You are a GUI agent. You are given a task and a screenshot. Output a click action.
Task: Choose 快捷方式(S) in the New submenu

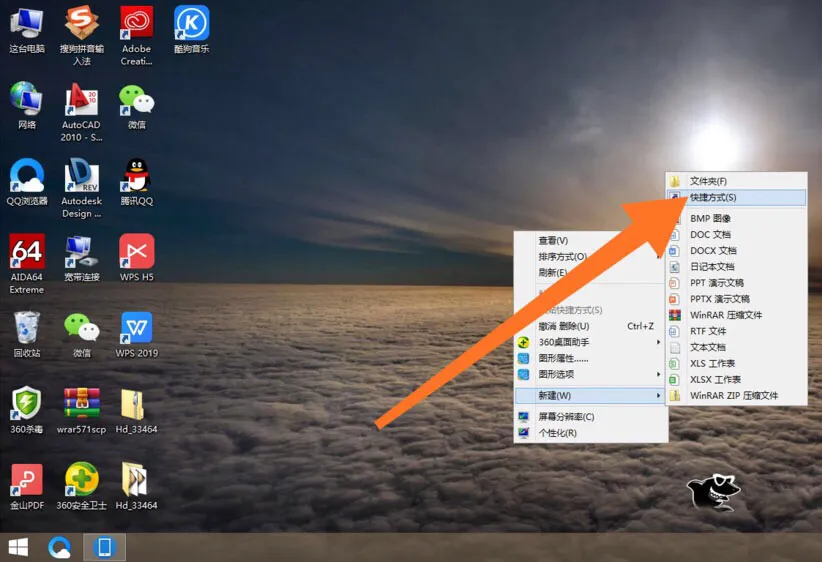[736, 198]
